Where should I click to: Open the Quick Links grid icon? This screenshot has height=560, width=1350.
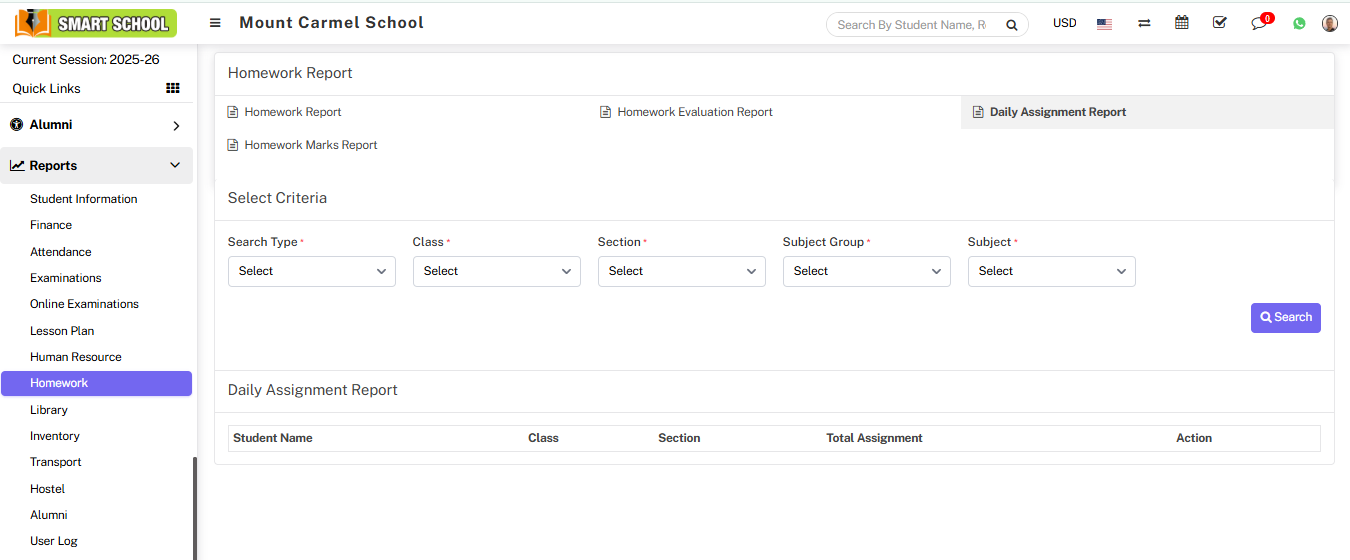point(172,89)
